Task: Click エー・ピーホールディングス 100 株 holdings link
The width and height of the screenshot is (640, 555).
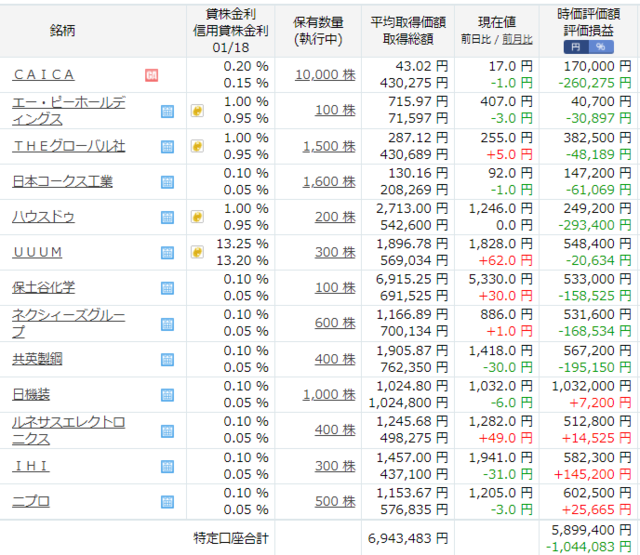Action: point(335,110)
